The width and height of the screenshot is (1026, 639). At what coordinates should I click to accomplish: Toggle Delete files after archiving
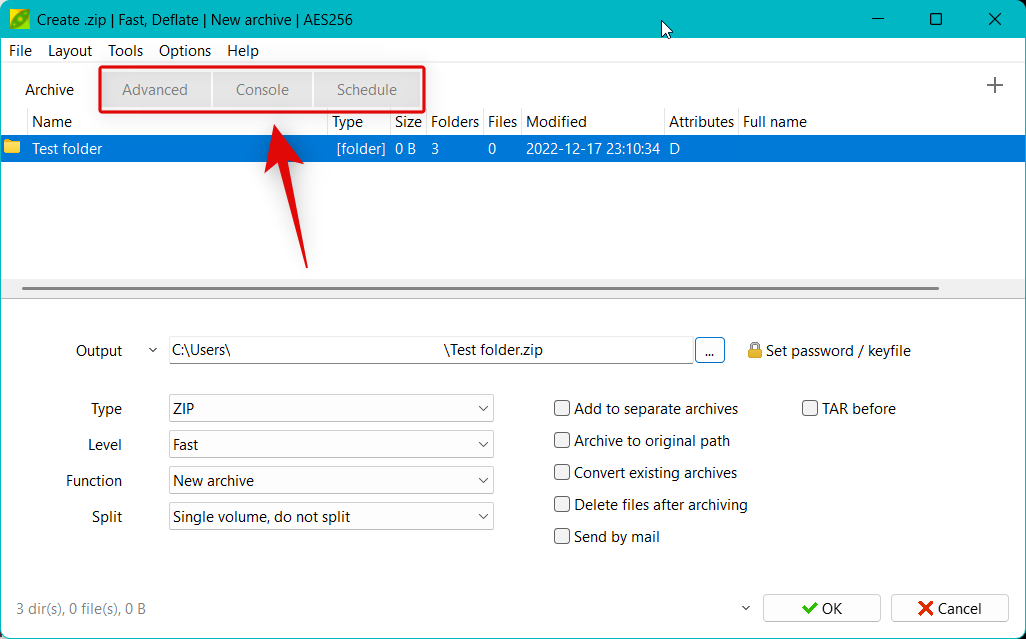click(x=562, y=505)
